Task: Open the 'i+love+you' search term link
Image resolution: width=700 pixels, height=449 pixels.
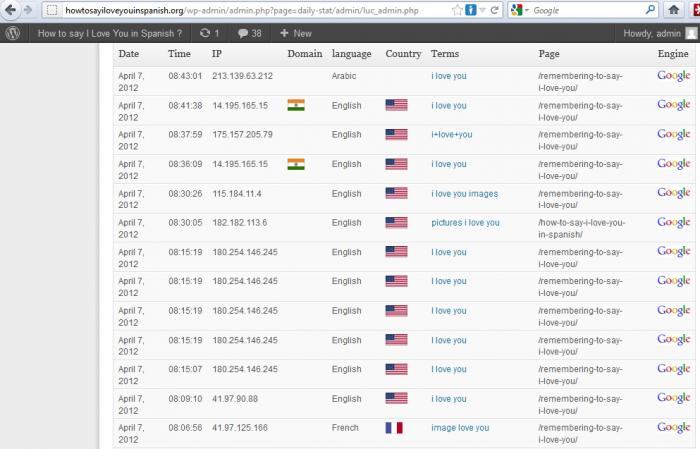Action: point(451,135)
